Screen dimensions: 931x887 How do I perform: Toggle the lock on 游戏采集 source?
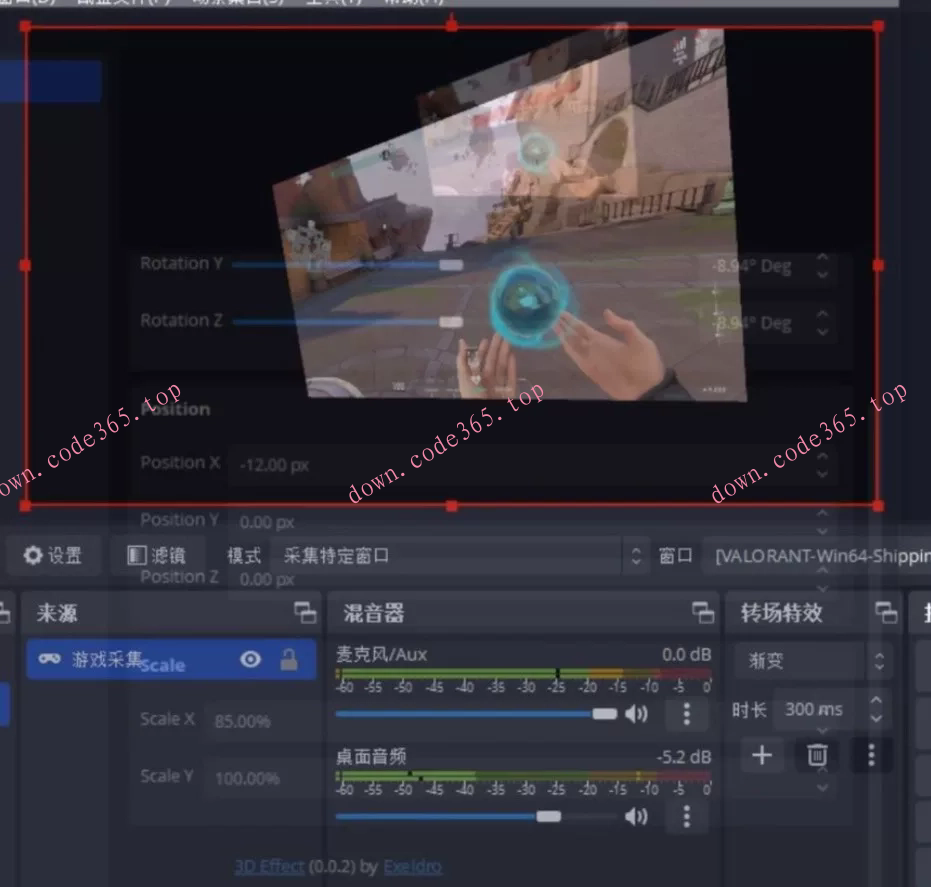click(x=289, y=660)
